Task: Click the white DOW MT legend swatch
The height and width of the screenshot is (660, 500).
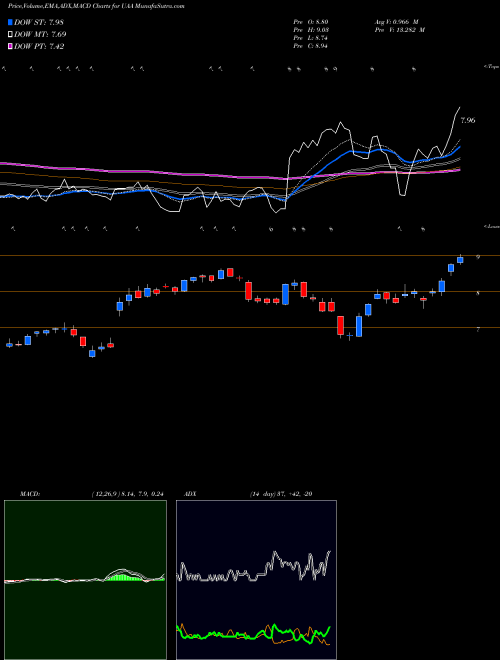Action: tap(11, 35)
